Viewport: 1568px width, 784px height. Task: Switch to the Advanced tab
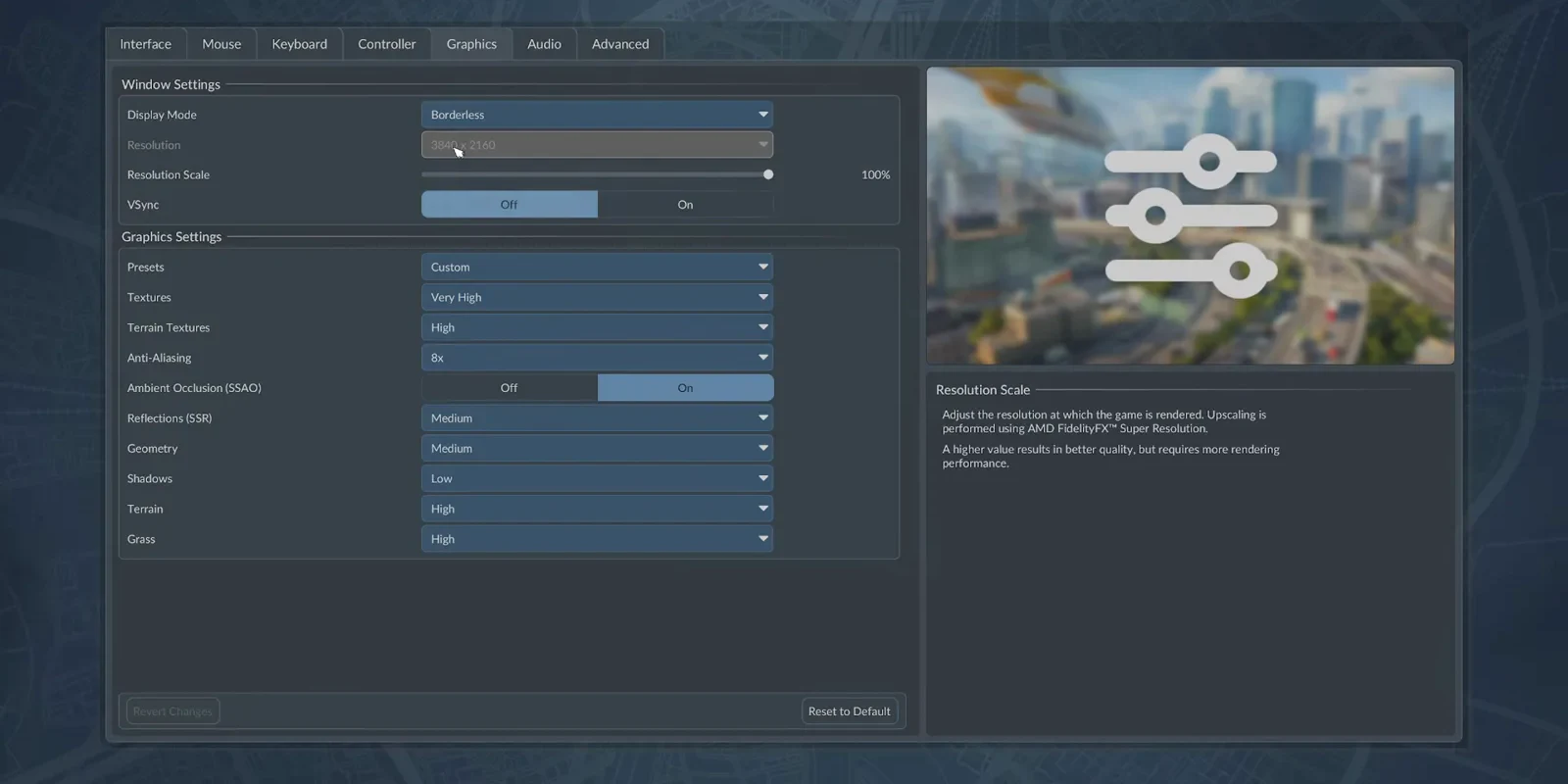click(x=620, y=44)
